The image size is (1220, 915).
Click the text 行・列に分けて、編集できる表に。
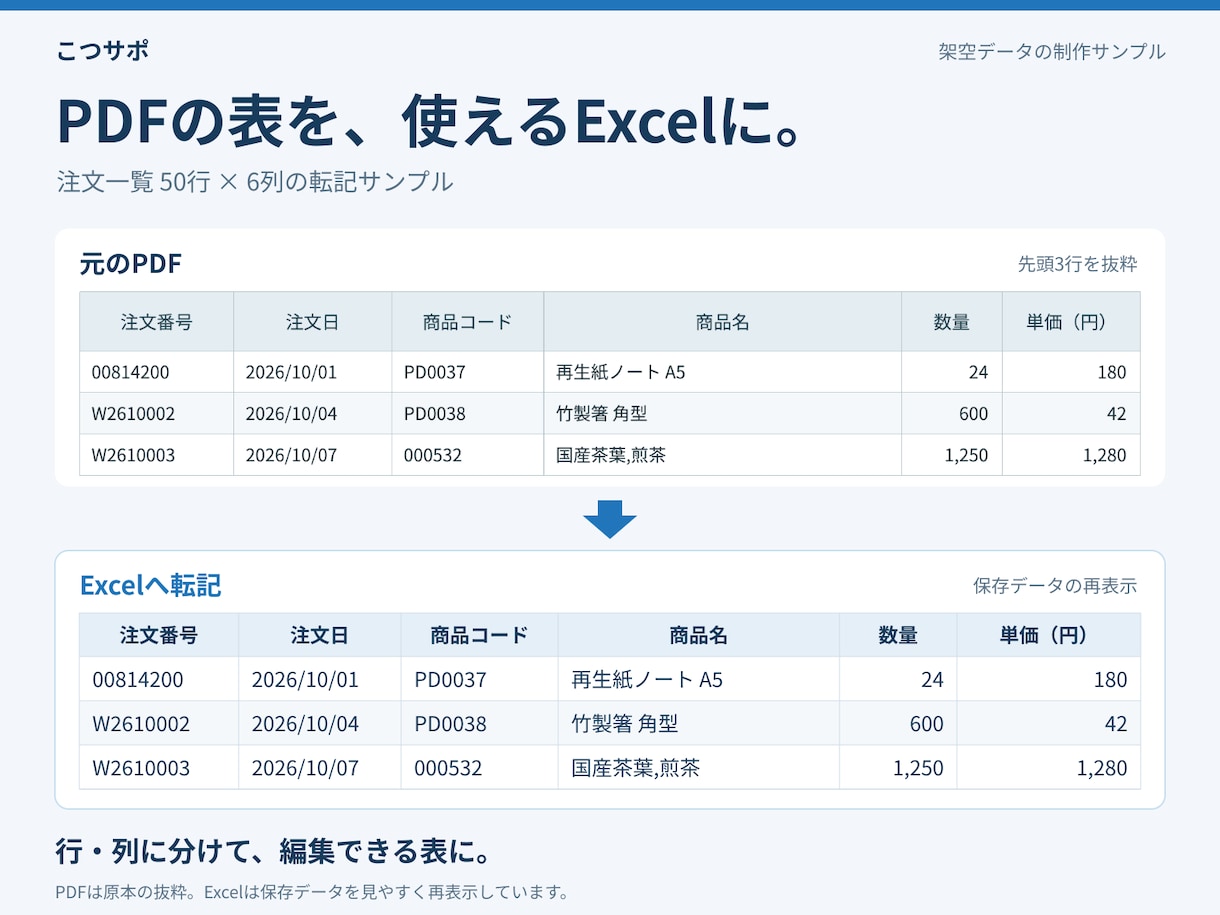pyautogui.click(x=275, y=852)
